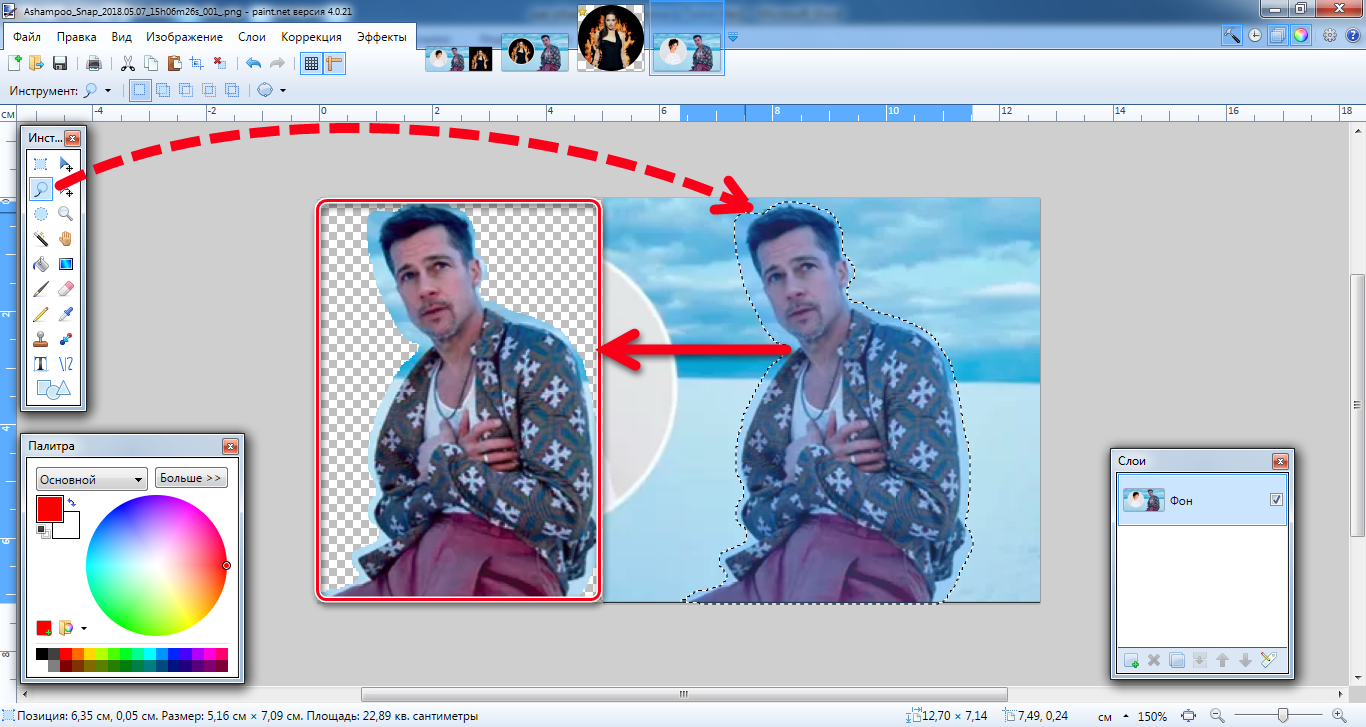The image size is (1366, 727).
Task: Open the Правка menu
Action: coord(77,37)
